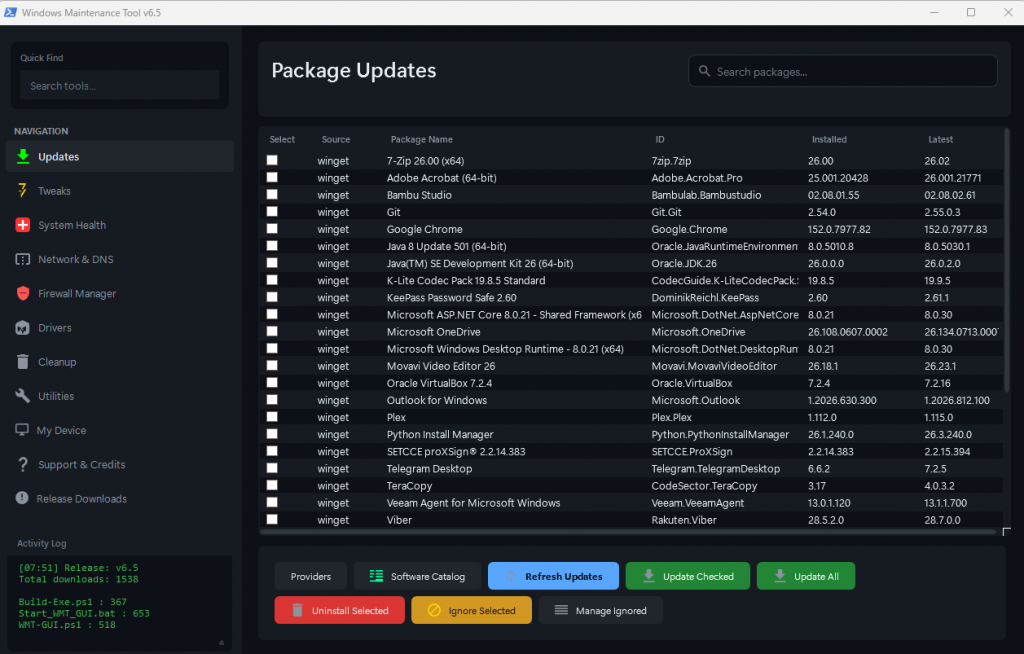
Task: Click the Plex package name
Action: [396, 417]
